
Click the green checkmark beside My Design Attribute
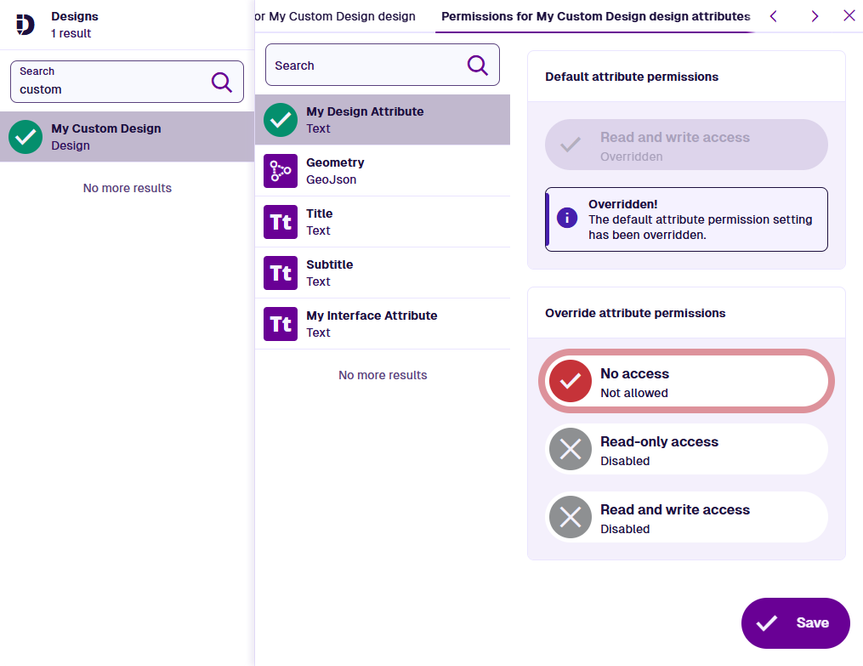pyautogui.click(x=280, y=119)
